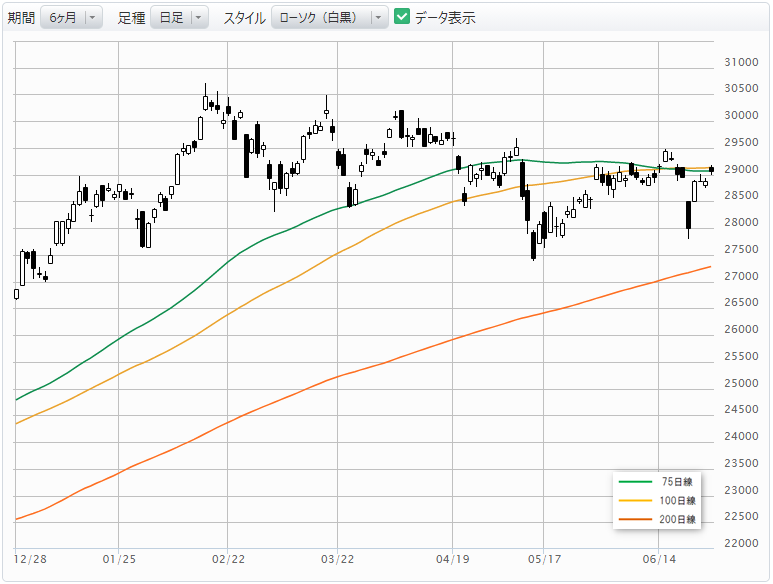Screen dimensions: 773x584
Task: Click the 12/28 date axis label
Action: (x=30, y=559)
